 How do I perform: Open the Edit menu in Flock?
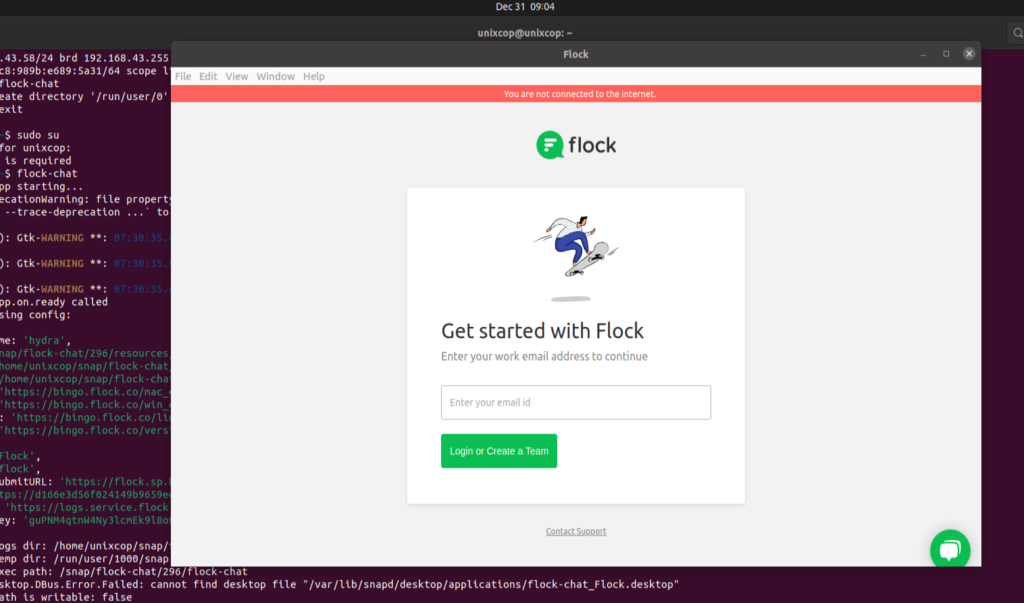(208, 76)
